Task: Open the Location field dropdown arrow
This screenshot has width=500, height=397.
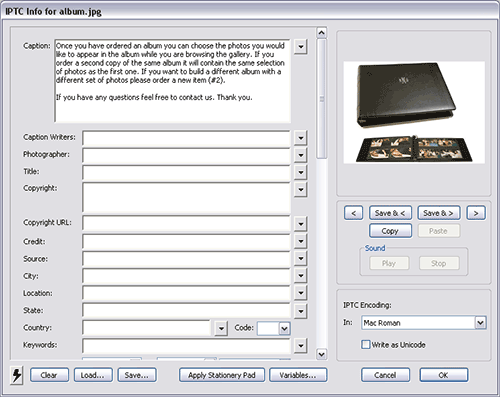Action: point(301,293)
